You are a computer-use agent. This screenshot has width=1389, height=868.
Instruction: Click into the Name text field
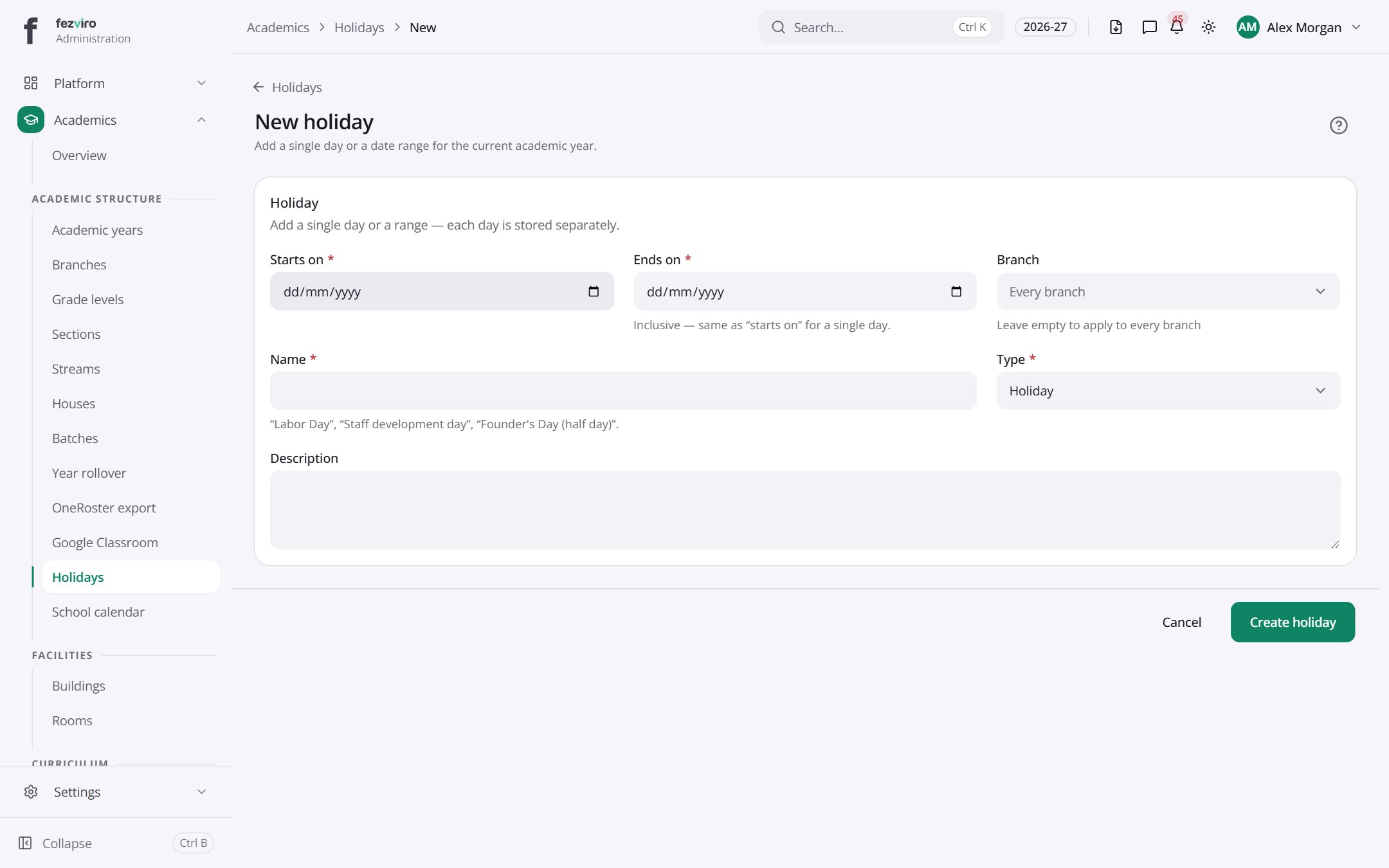click(623, 390)
